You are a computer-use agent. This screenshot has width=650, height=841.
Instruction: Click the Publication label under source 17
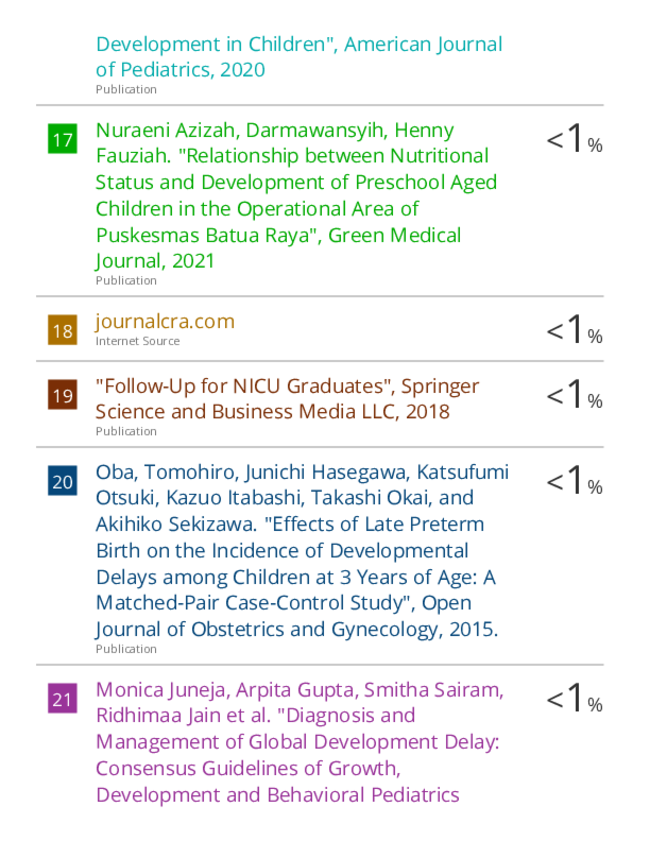coord(126,281)
